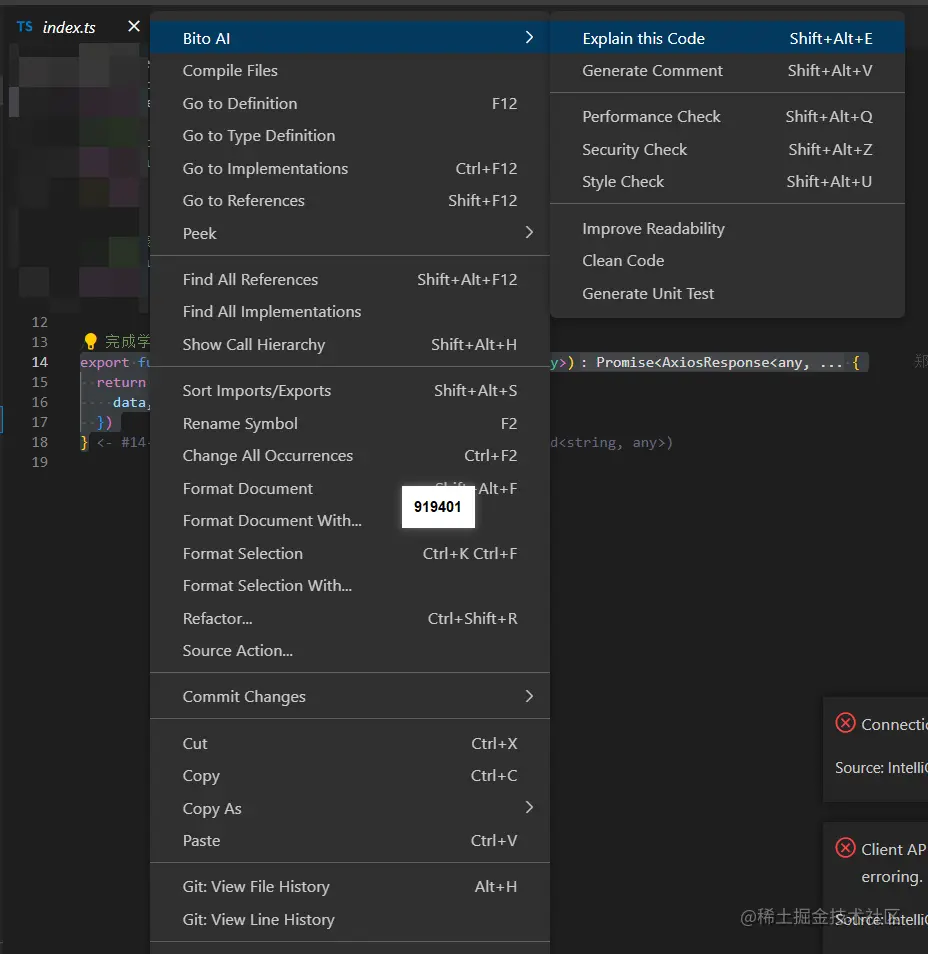Choose Rename Symbol
Viewport: 928px width, 954px height.
[x=350, y=423]
